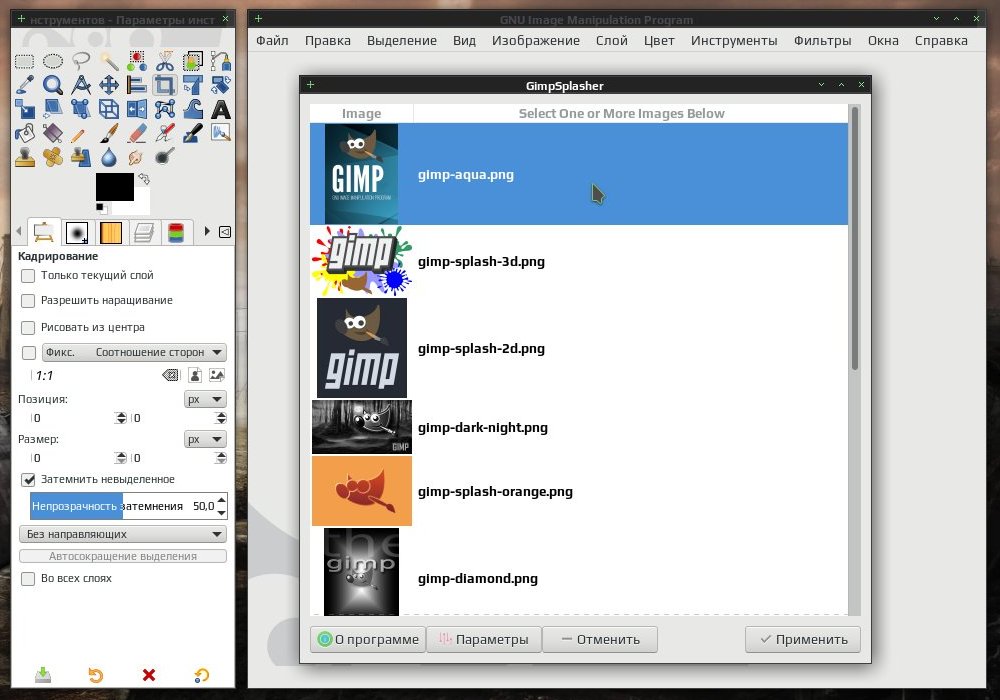
Task: Uncheck 'Затемнить невыделенное'
Action: [x=28, y=479]
